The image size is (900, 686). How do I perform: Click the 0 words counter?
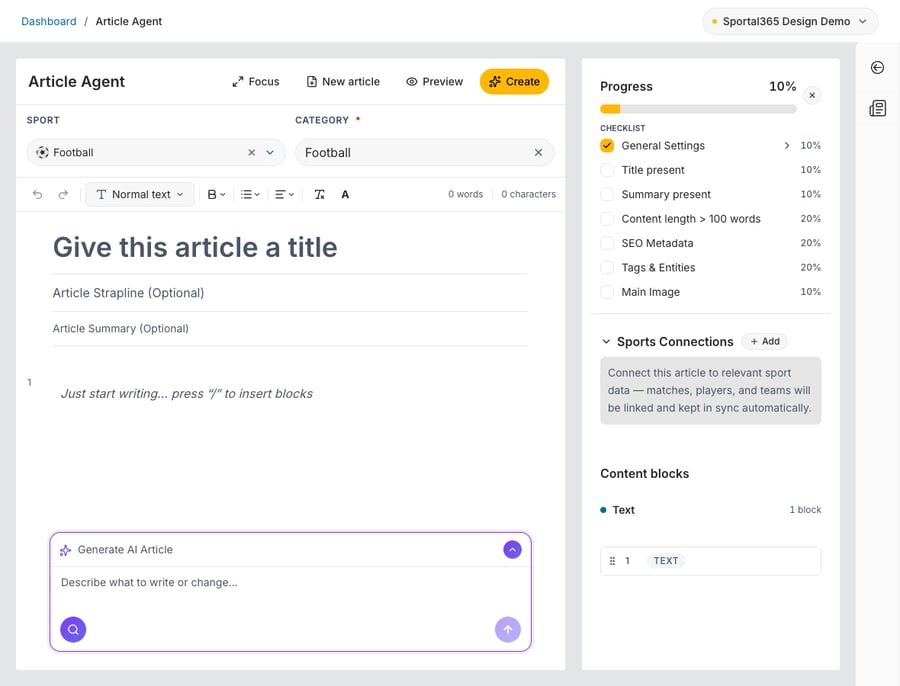[x=465, y=195]
